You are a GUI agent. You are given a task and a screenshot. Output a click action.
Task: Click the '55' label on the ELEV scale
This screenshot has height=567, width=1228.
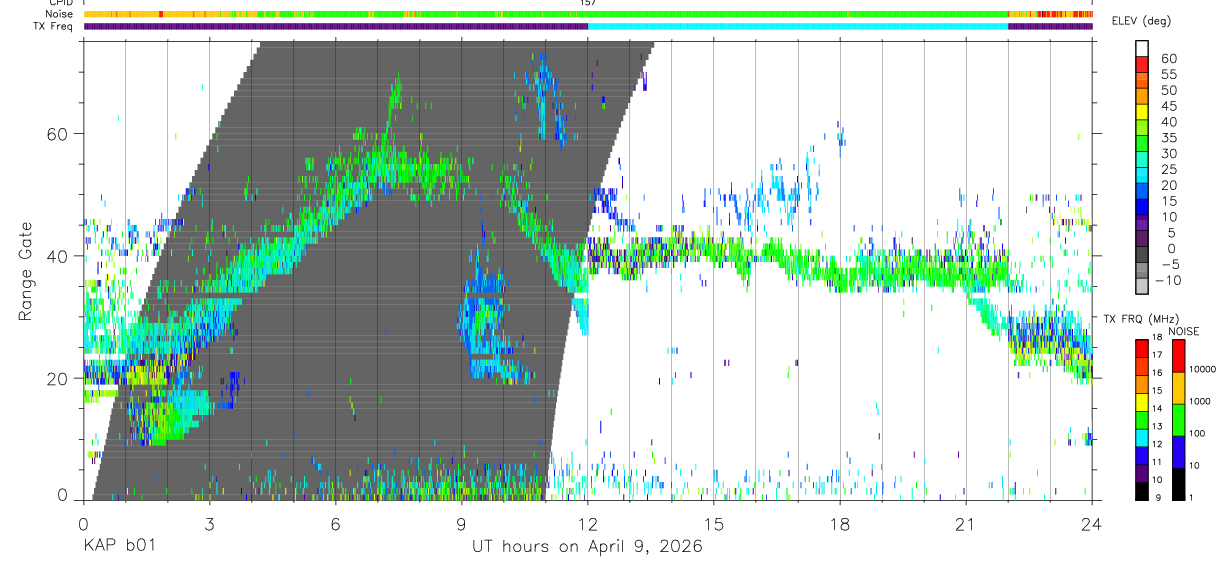pos(1167,74)
